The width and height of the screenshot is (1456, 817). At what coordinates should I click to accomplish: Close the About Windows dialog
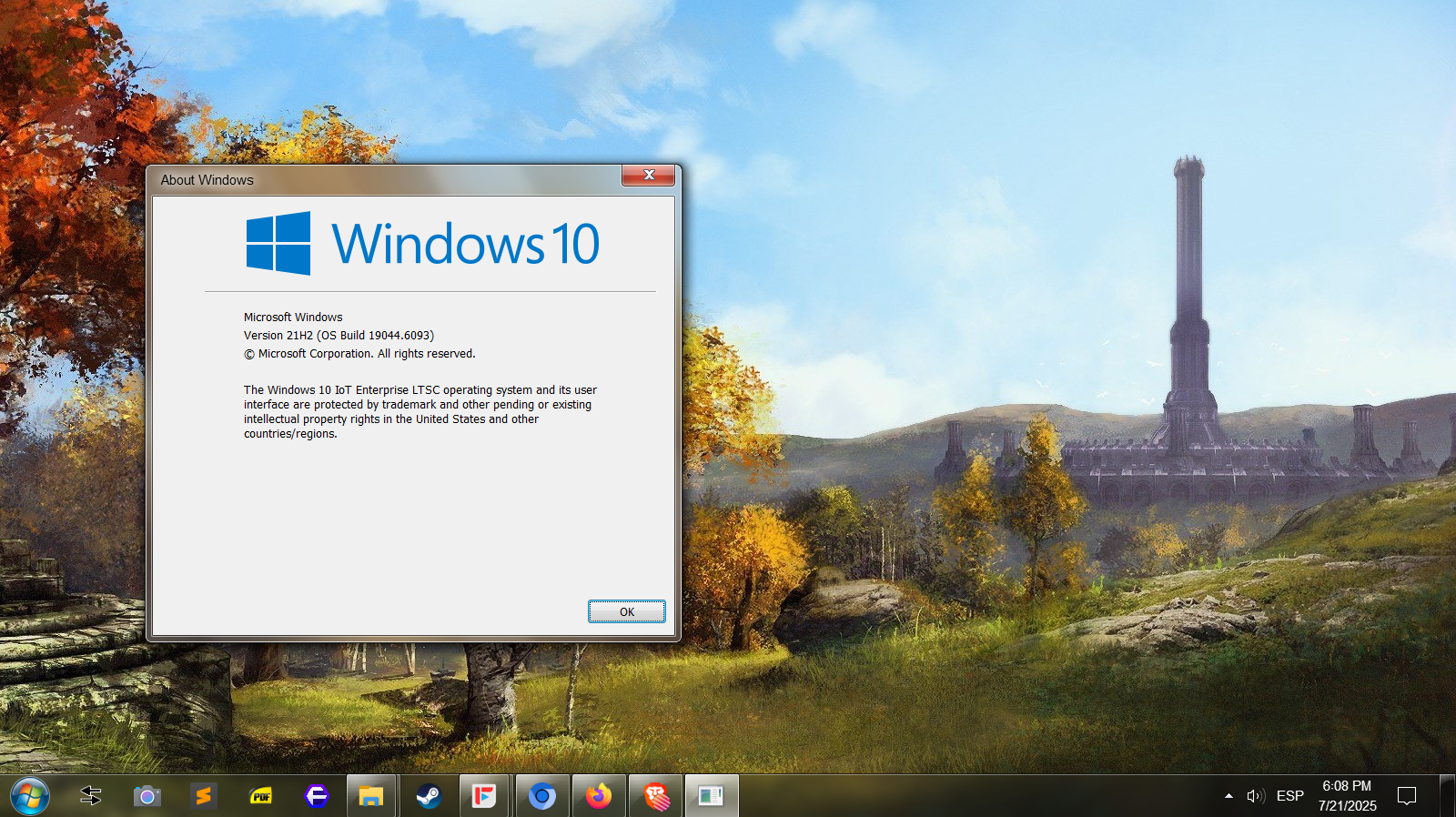pyautogui.click(x=648, y=175)
